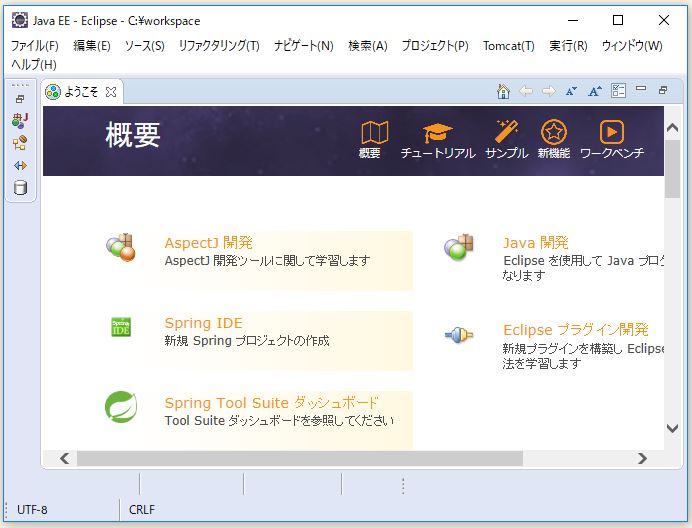Viewport: 692px width, 528px height.
Task: Open the AspectJ 開発 link
Action: click(208, 243)
